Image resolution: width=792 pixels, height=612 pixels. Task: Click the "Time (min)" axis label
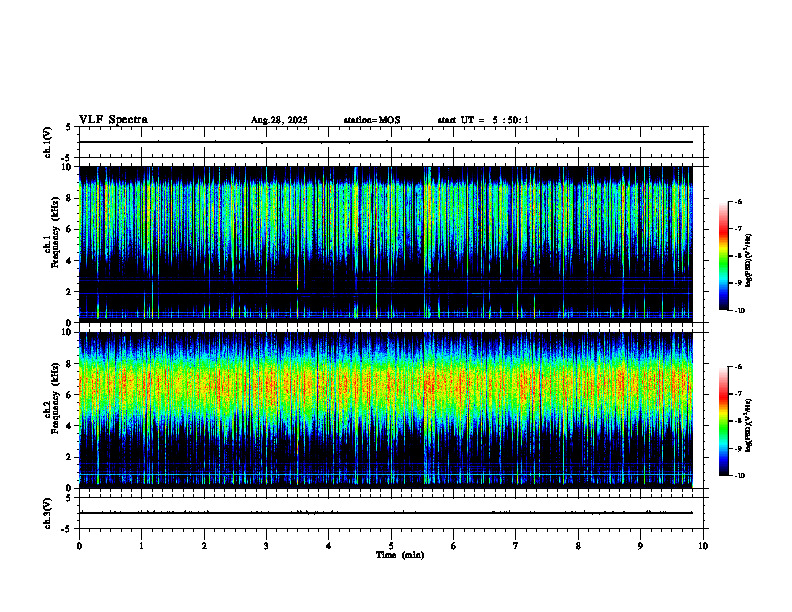[x=400, y=555]
